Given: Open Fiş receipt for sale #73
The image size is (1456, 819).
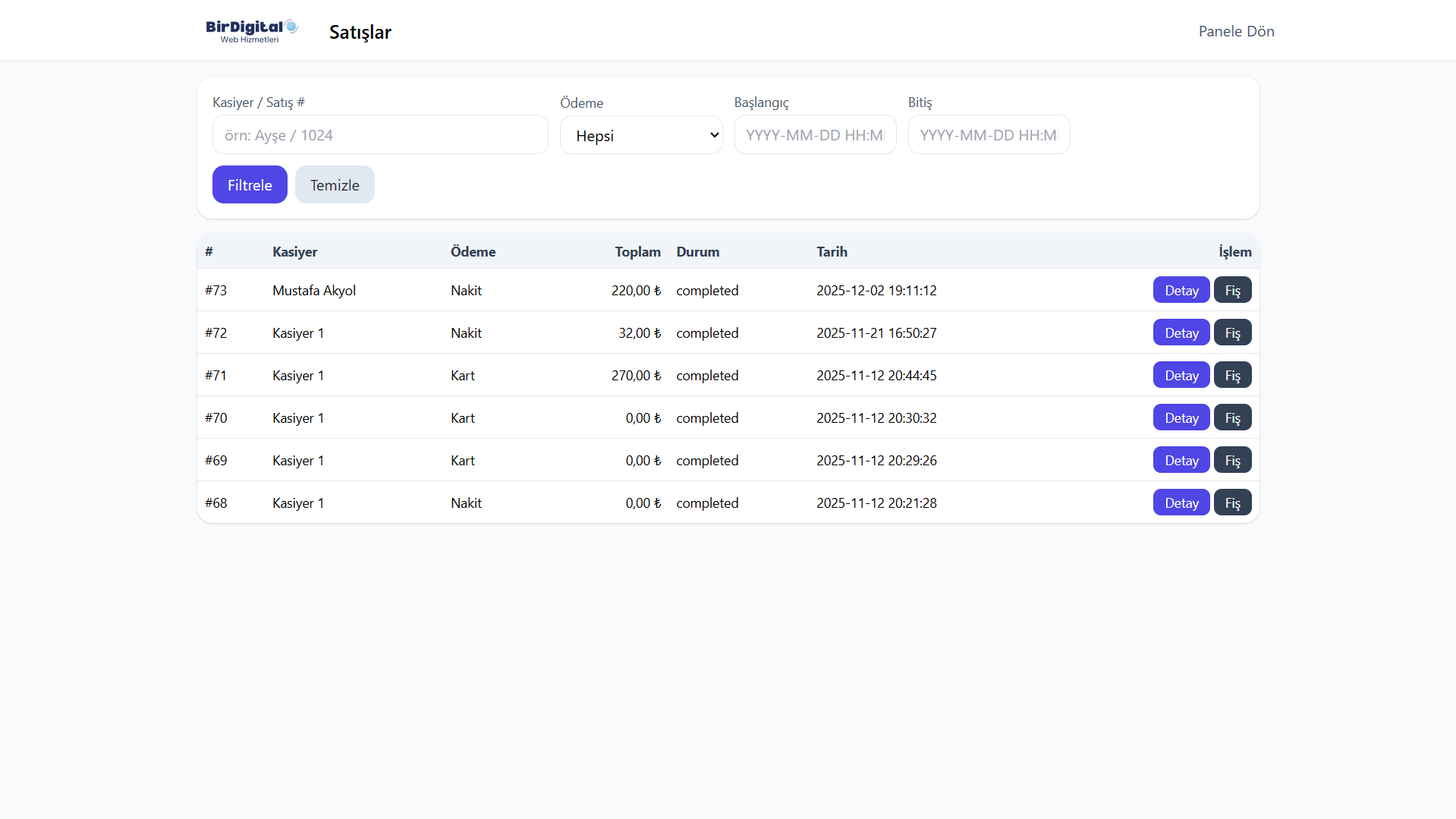Looking at the screenshot, I should [x=1232, y=290].
